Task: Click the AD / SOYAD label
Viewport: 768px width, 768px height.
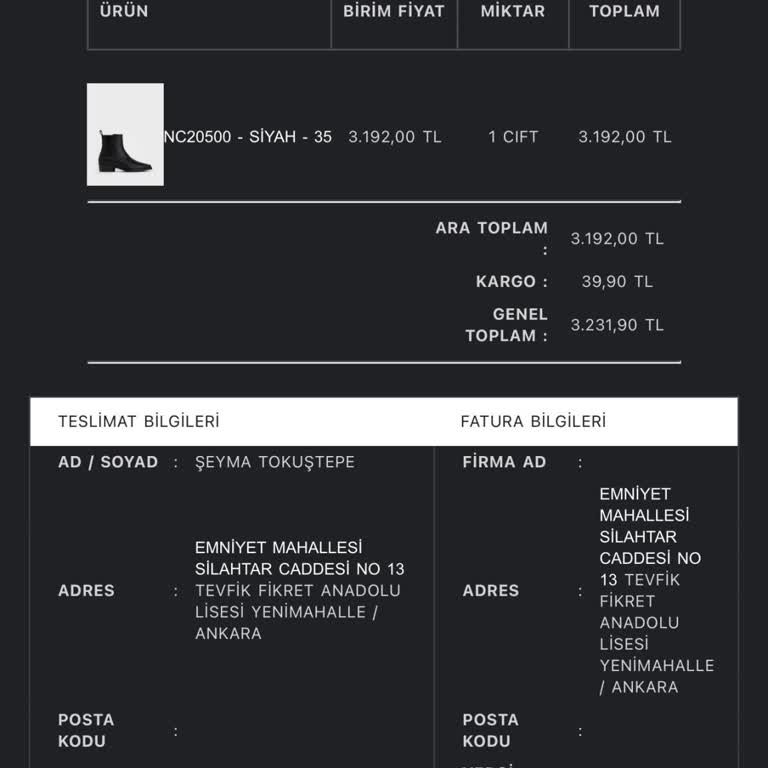Action: [108, 462]
